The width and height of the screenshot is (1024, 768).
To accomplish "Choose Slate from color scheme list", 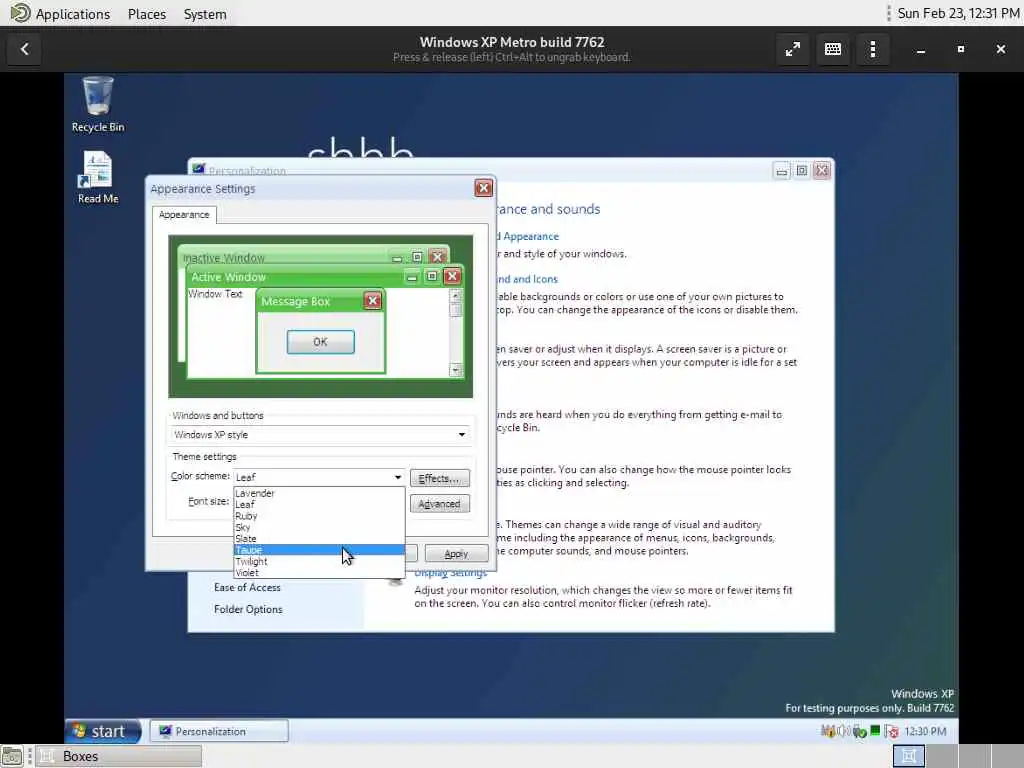I will click(319, 539).
